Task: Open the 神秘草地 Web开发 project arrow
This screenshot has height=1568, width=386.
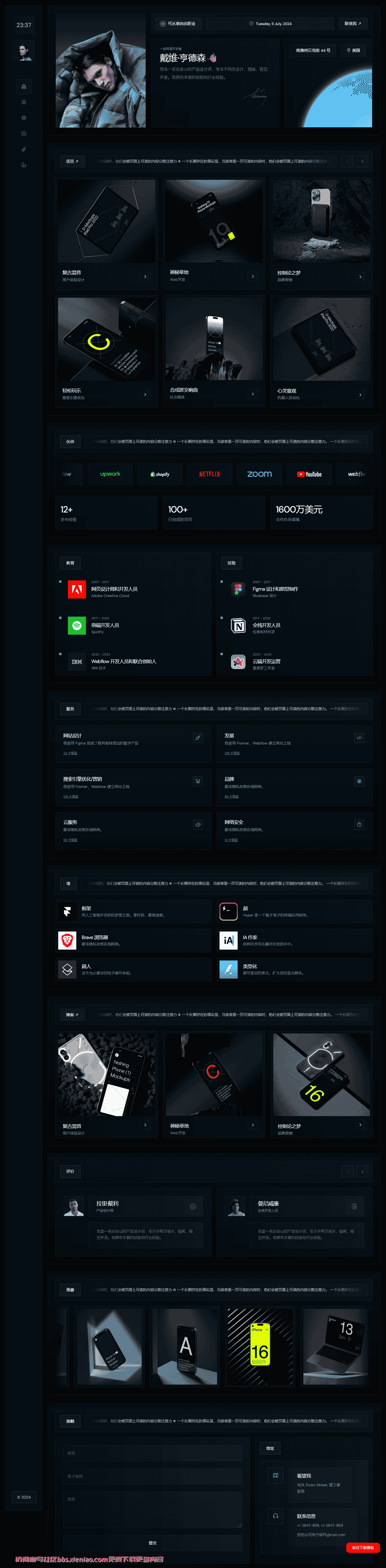Action: click(253, 276)
